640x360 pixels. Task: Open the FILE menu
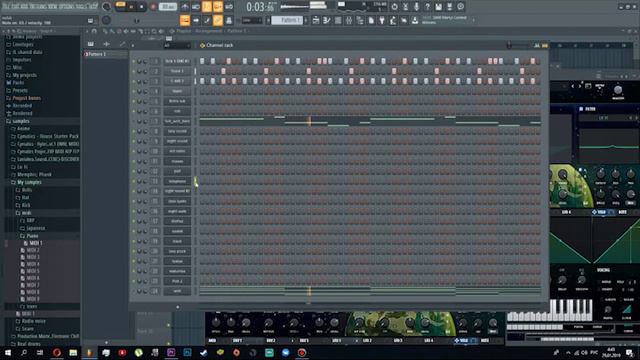tap(7, 6)
